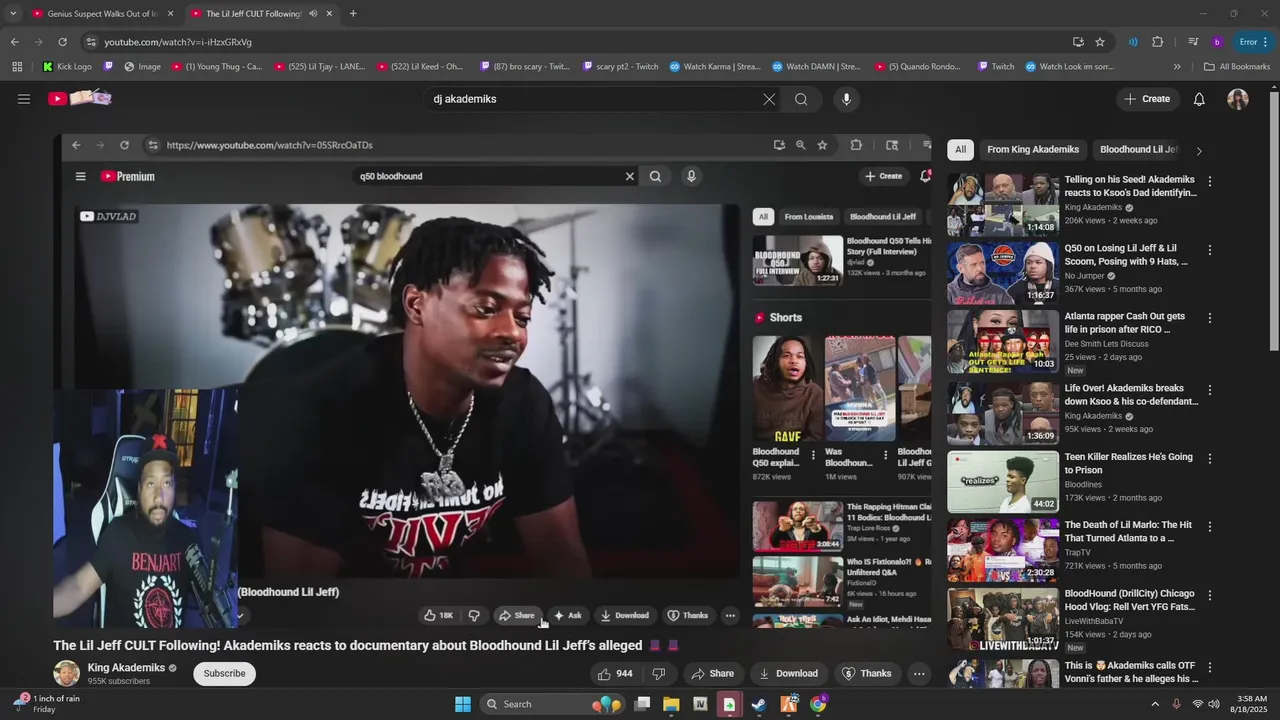
Task: Open the All Bookmarks folder
Action: tap(1237, 67)
